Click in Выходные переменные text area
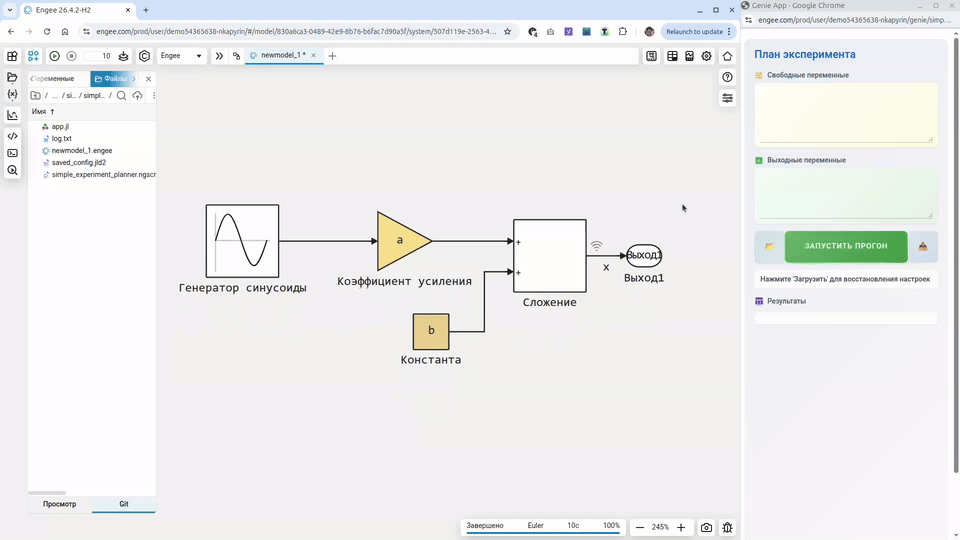This screenshot has width=960, height=540. coord(846,195)
